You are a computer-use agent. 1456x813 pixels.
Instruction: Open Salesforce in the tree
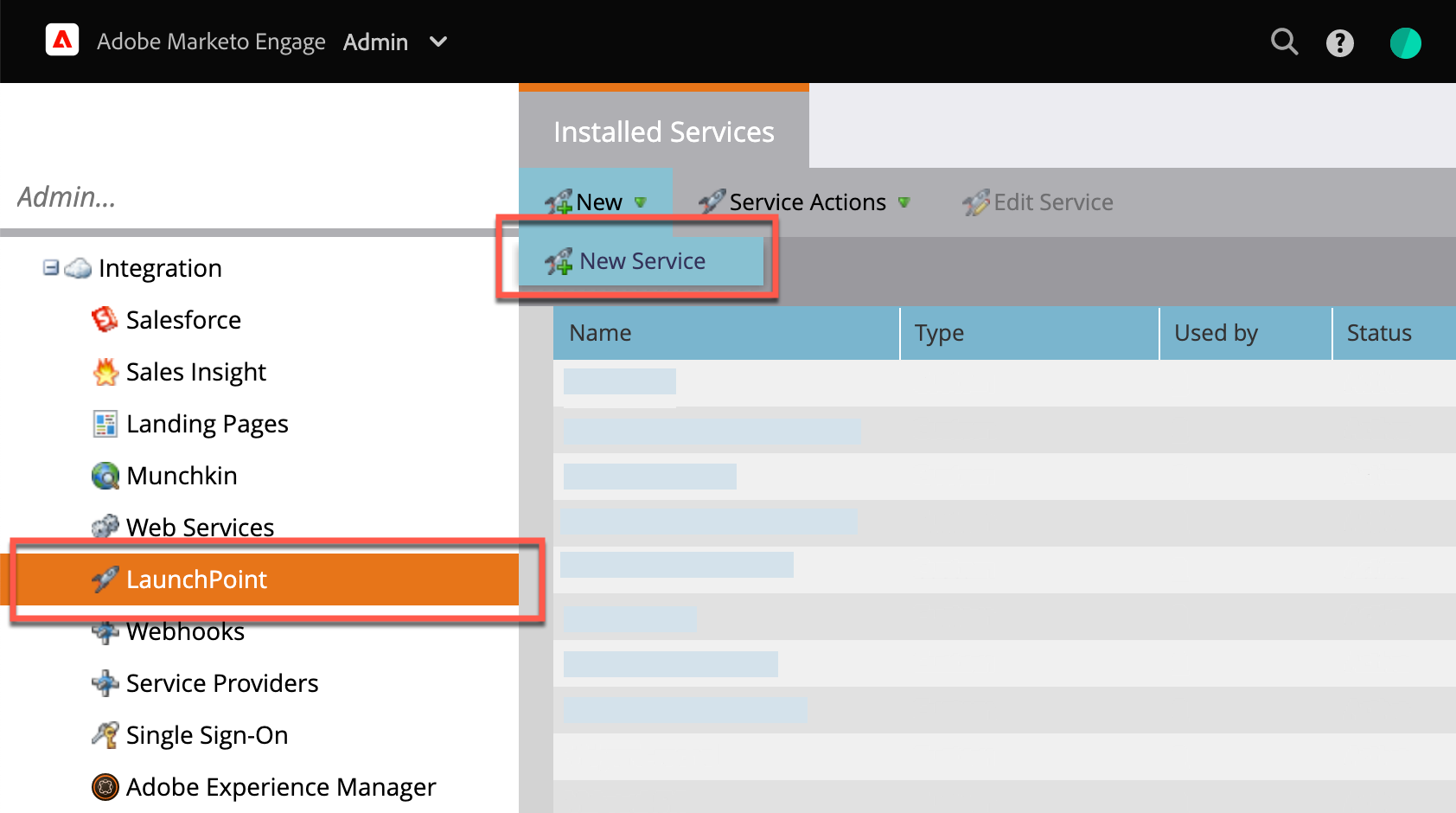coord(183,320)
